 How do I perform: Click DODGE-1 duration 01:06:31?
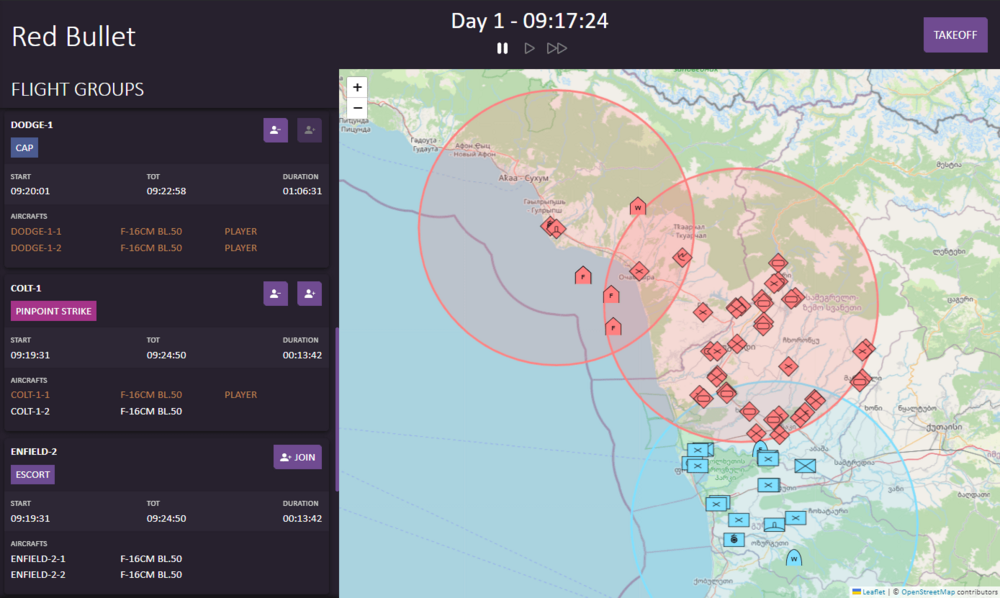(302, 191)
